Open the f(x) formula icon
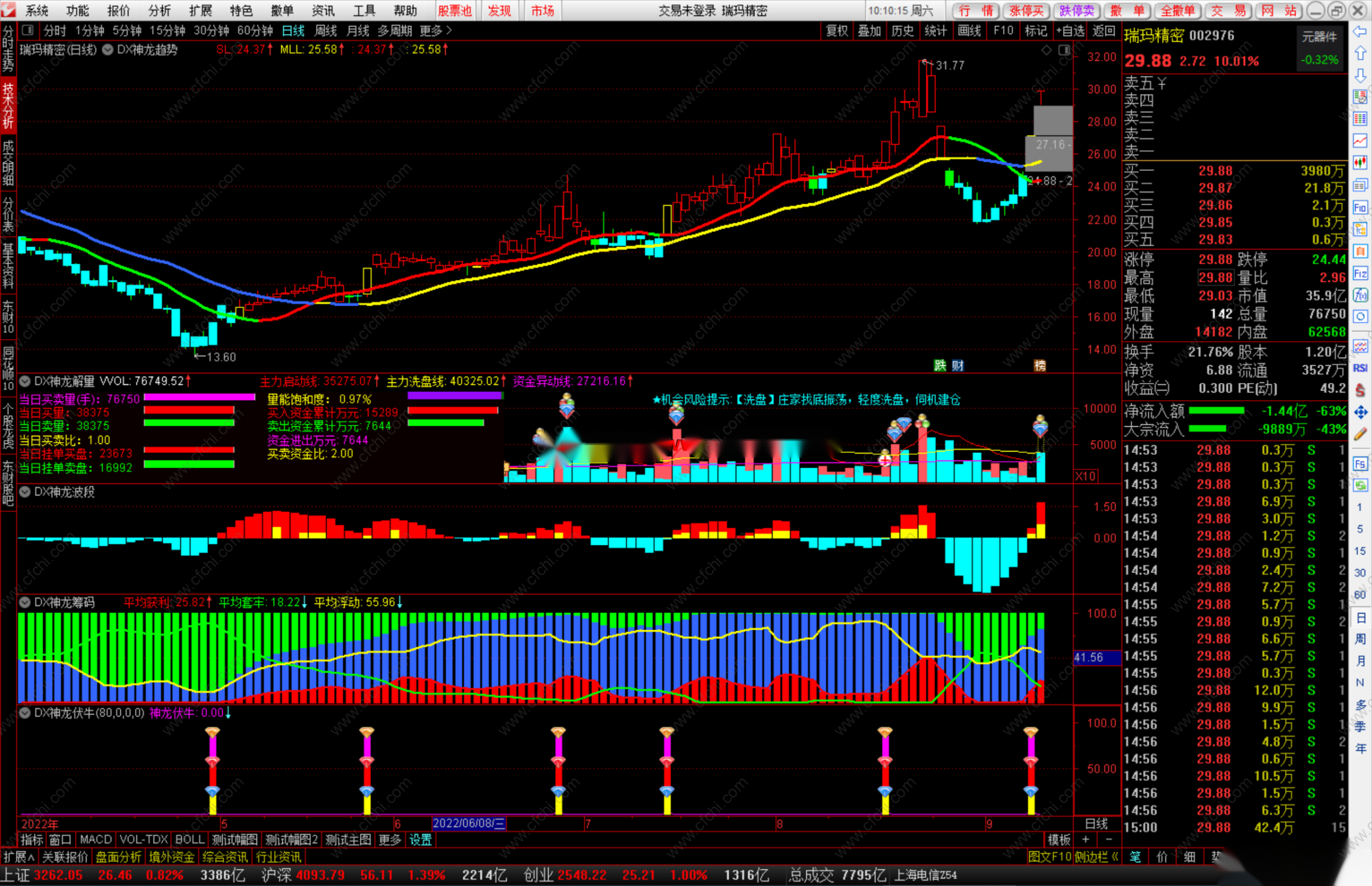This screenshot has width=1372, height=886. (x=1360, y=295)
